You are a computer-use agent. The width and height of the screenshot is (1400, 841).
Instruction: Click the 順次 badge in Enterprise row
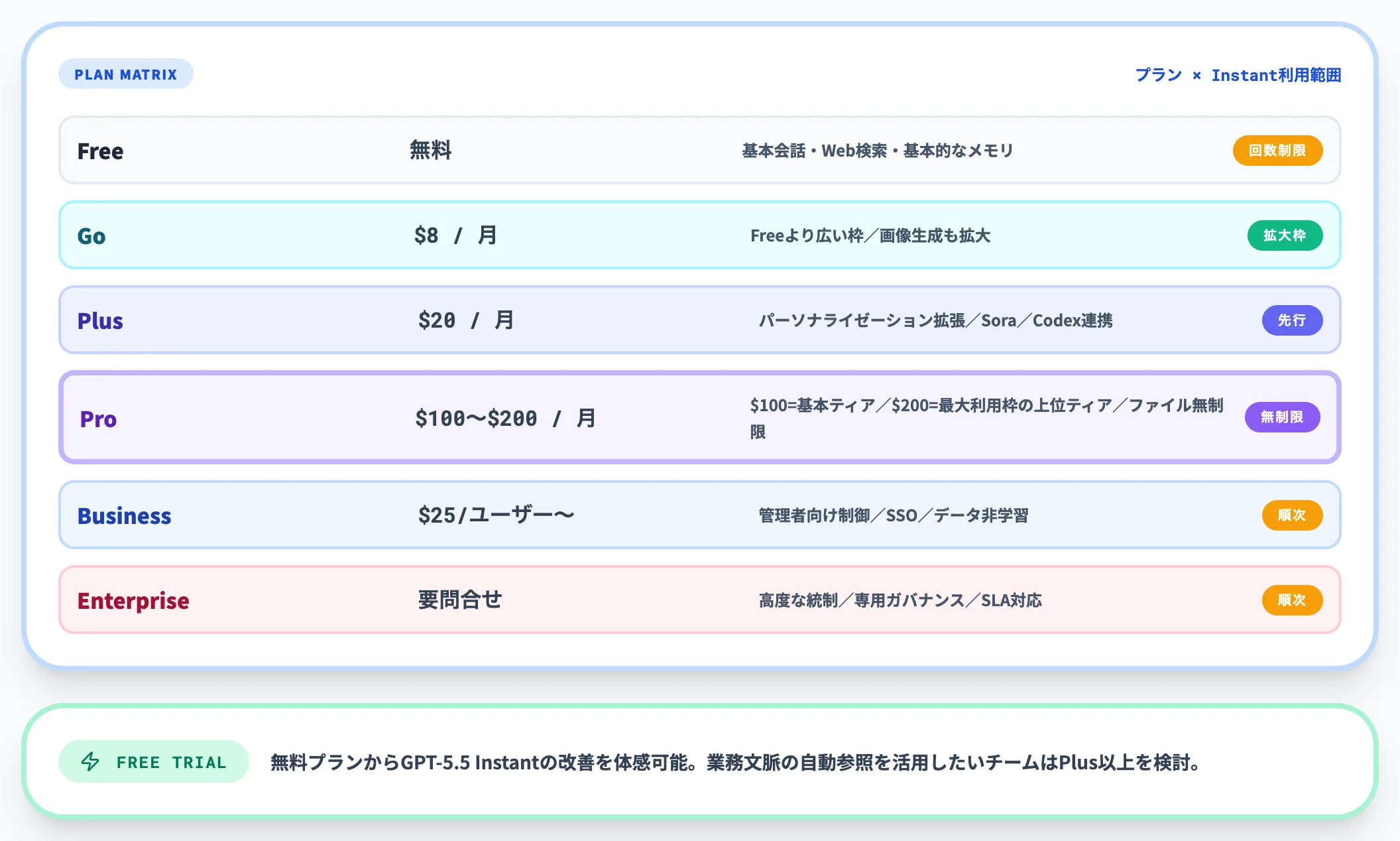pos(1292,600)
